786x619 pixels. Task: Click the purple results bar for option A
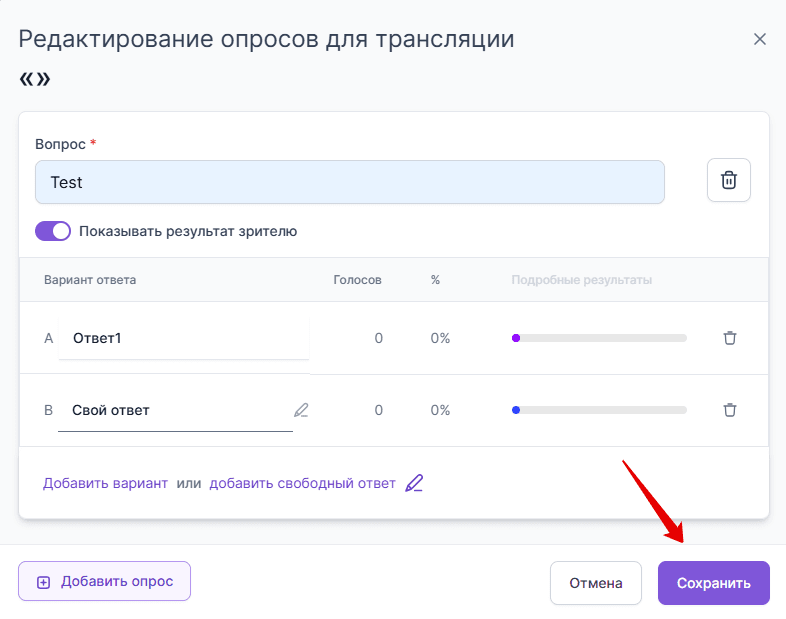pos(599,338)
